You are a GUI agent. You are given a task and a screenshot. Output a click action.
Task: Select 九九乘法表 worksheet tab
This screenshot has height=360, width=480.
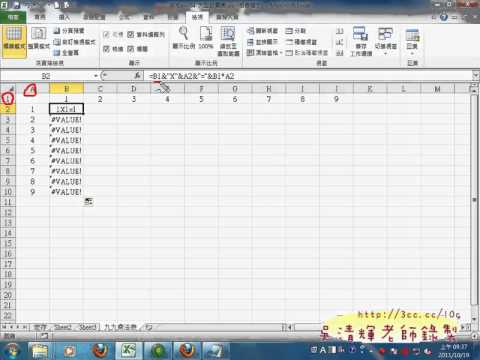point(120,327)
